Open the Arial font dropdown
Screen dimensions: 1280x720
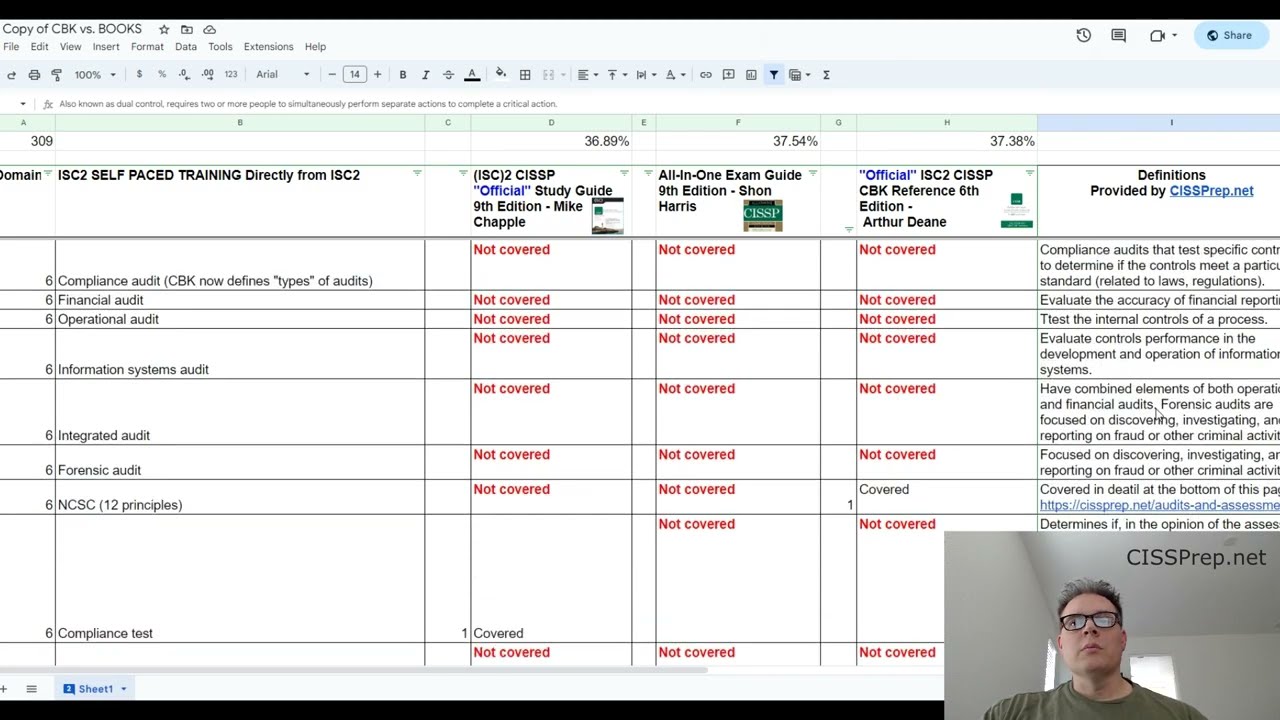pyautogui.click(x=283, y=75)
